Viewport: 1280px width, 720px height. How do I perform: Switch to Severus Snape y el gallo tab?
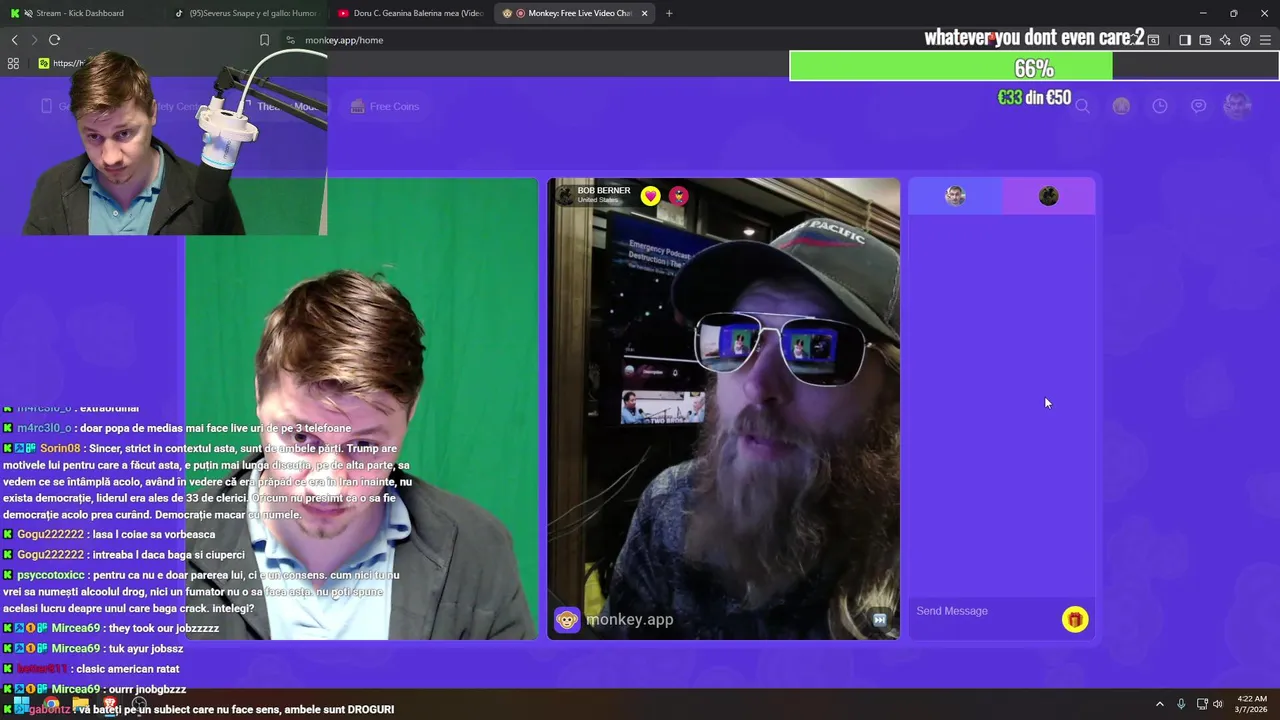[245, 13]
